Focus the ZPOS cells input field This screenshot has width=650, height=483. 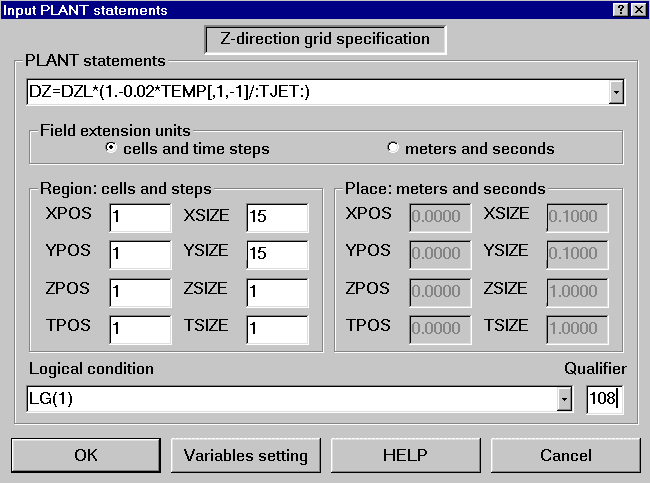[x=141, y=292]
